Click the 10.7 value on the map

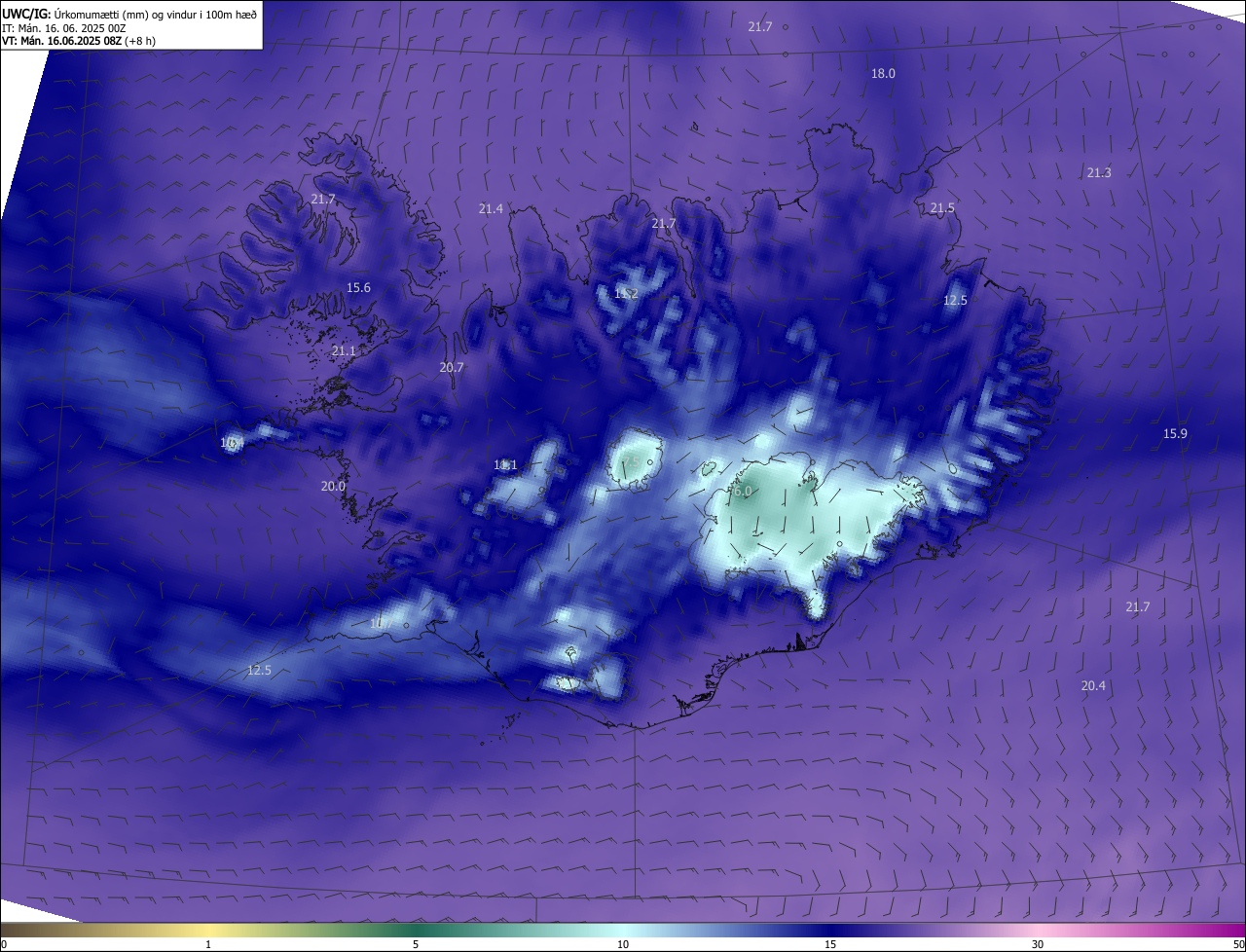pyautogui.click(x=381, y=623)
